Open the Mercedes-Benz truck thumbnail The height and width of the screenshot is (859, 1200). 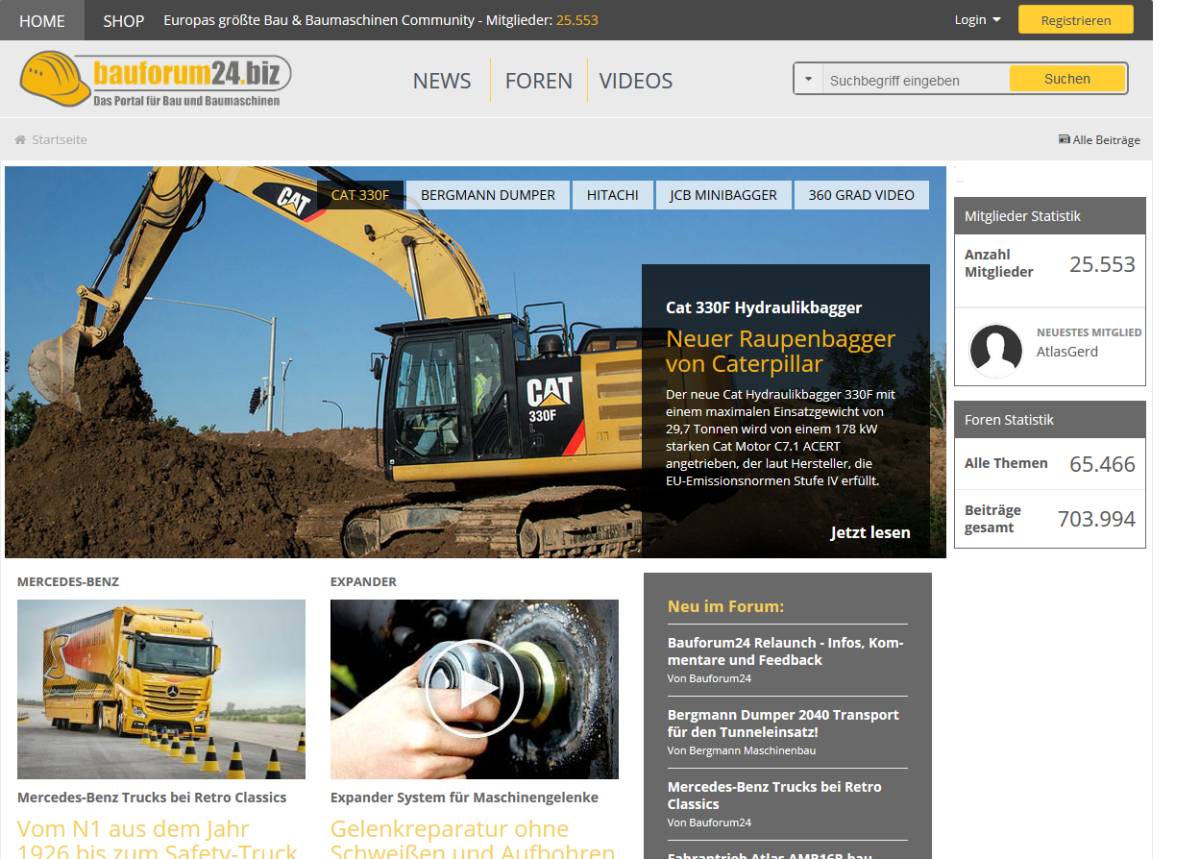(x=161, y=689)
